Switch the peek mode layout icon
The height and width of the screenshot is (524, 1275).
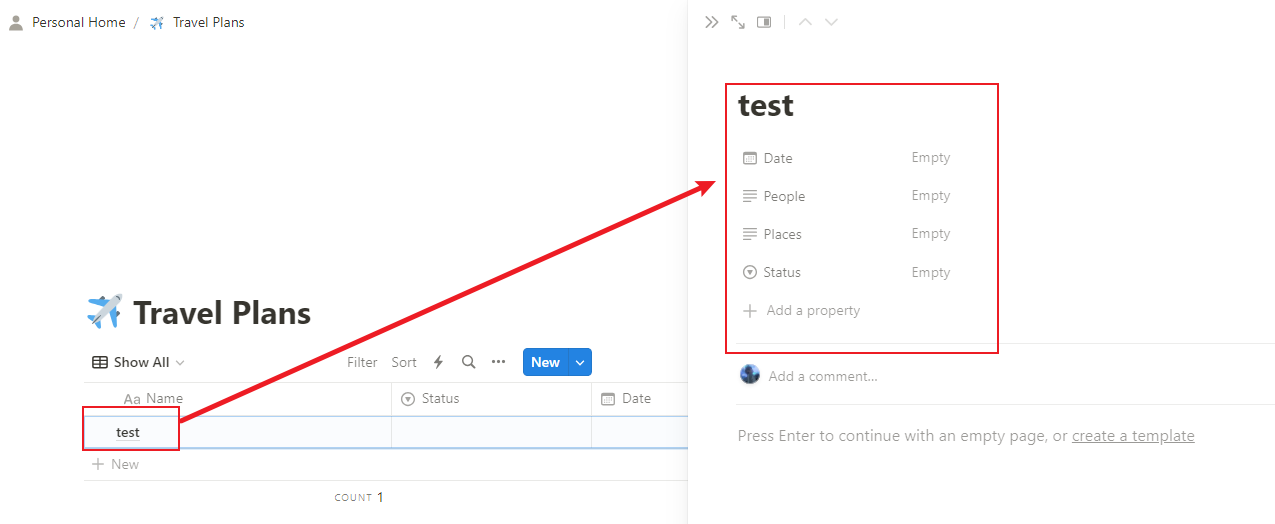coord(764,22)
